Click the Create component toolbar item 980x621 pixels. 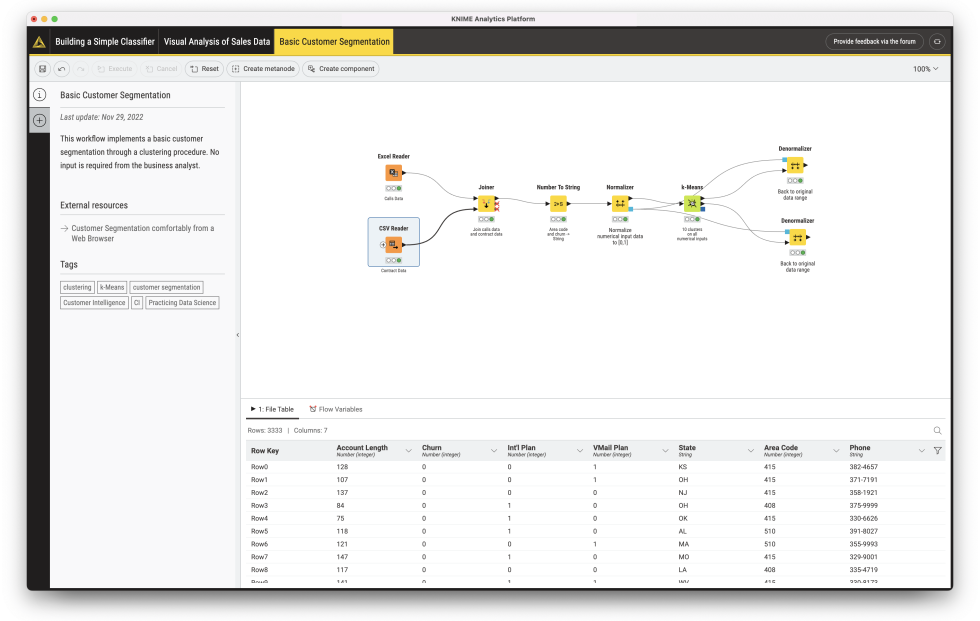coord(341,69)
